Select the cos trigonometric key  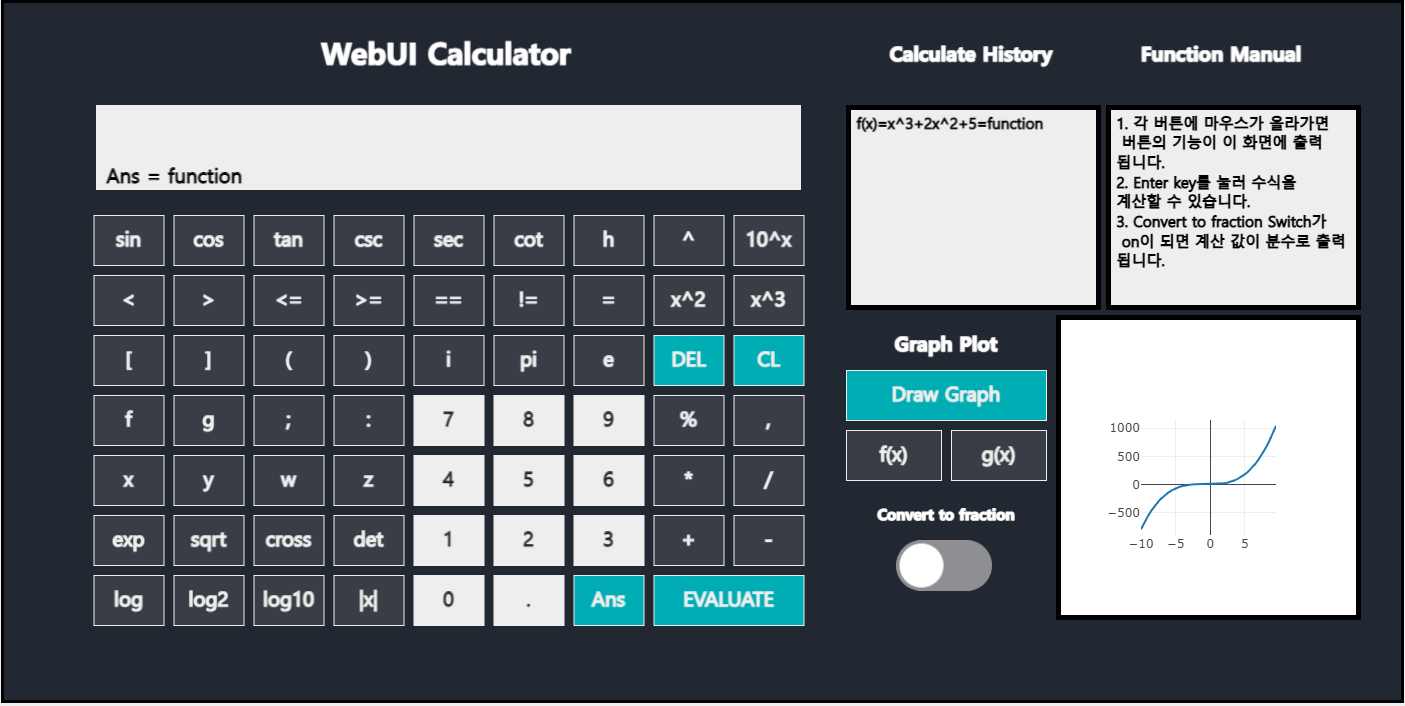point(208,240)
